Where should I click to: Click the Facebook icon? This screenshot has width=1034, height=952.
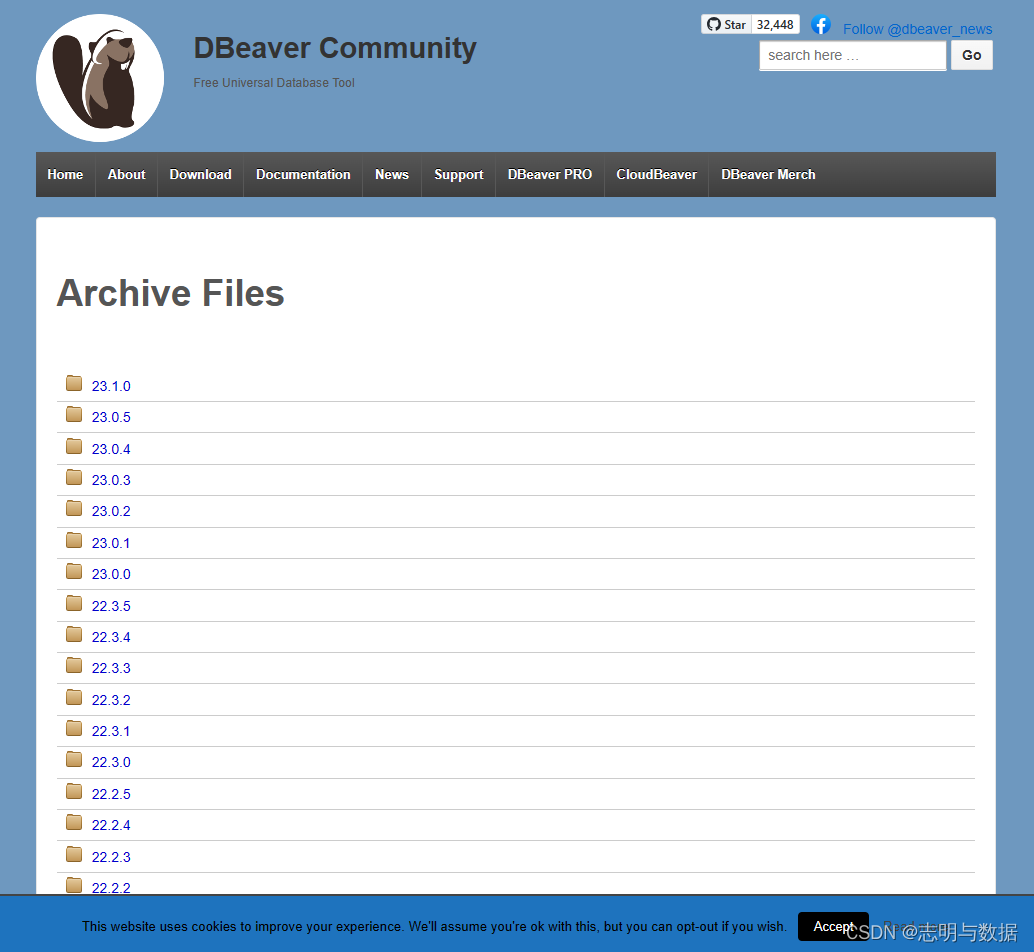820,25
